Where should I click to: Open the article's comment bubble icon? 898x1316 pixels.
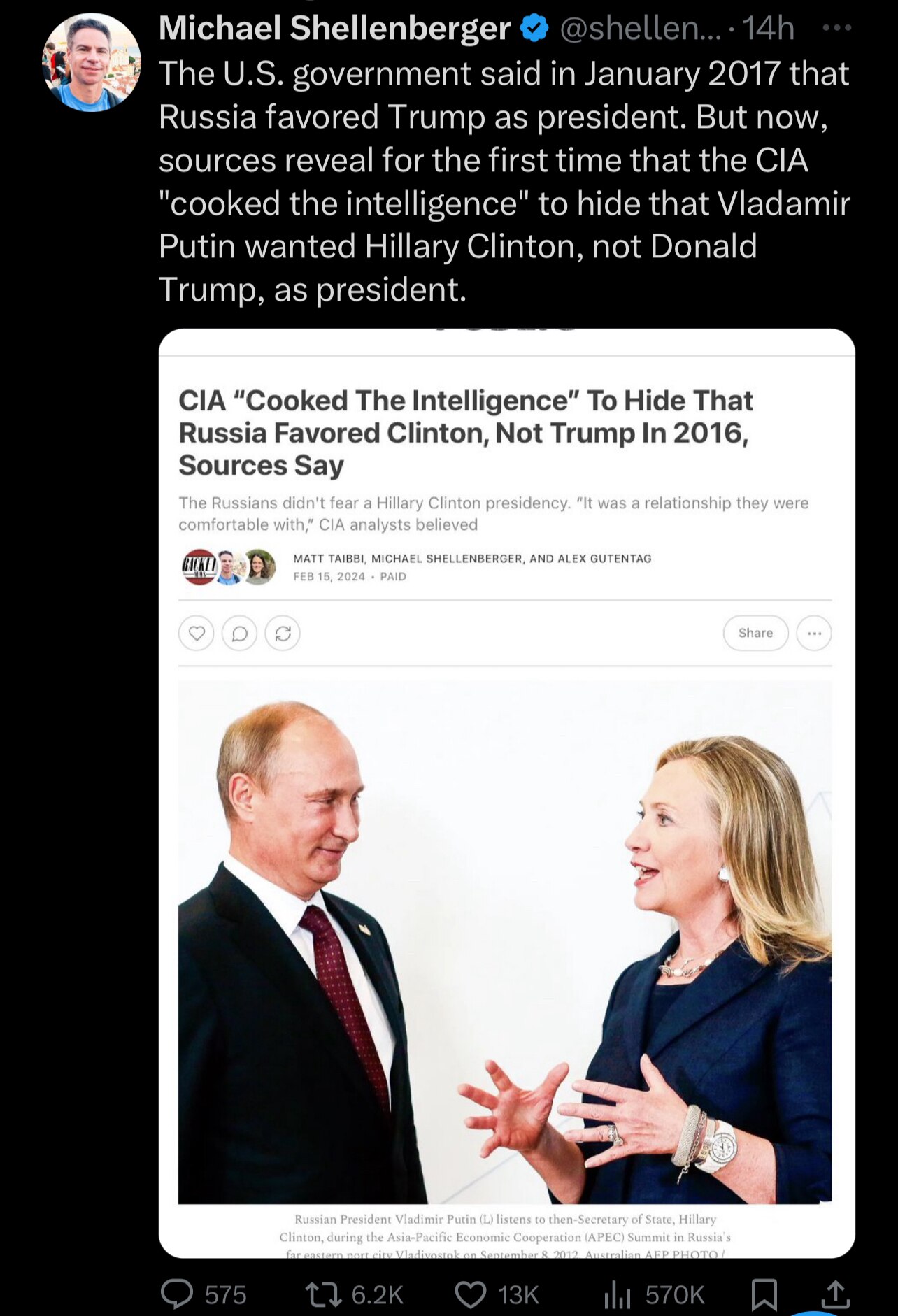click(239, 634)
